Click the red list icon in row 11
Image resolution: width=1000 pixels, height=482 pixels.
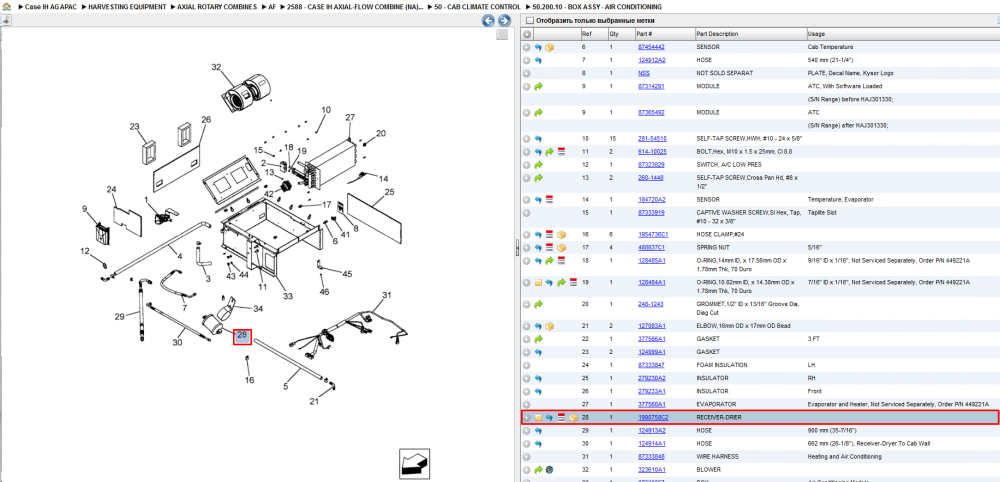tap(561, 152)
